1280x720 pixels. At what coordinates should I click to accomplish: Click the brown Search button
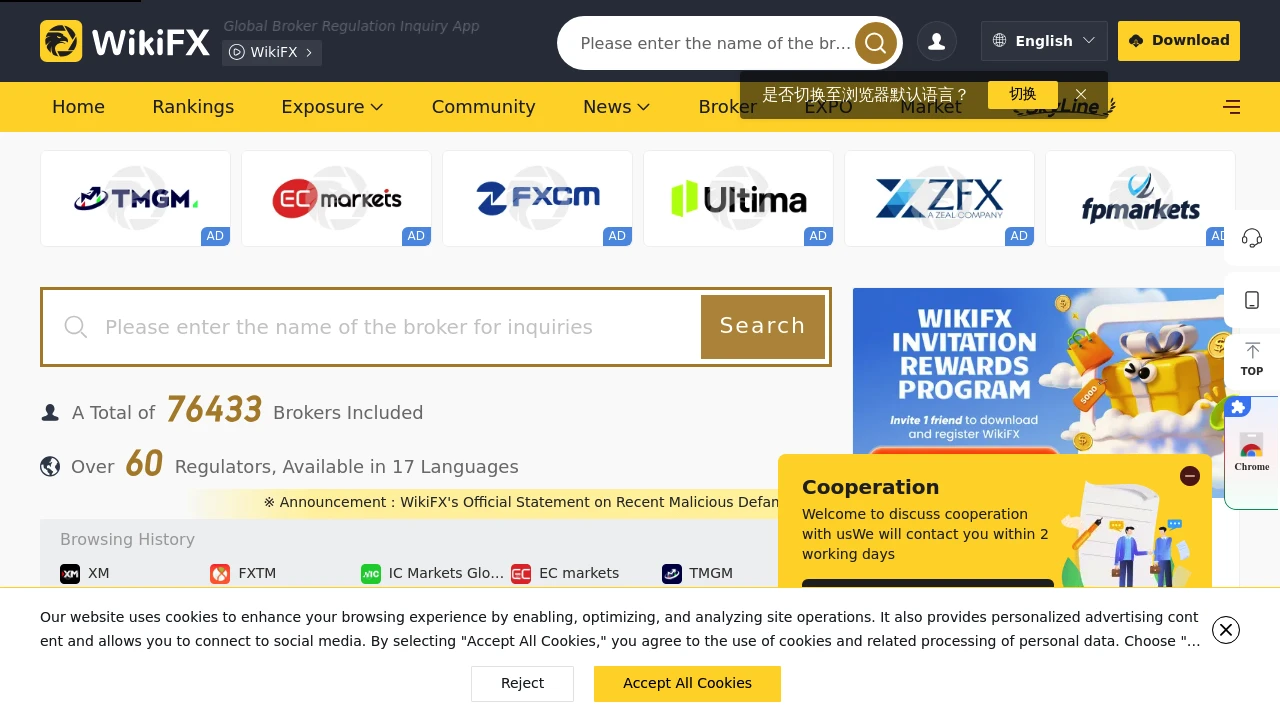point(763,327)
